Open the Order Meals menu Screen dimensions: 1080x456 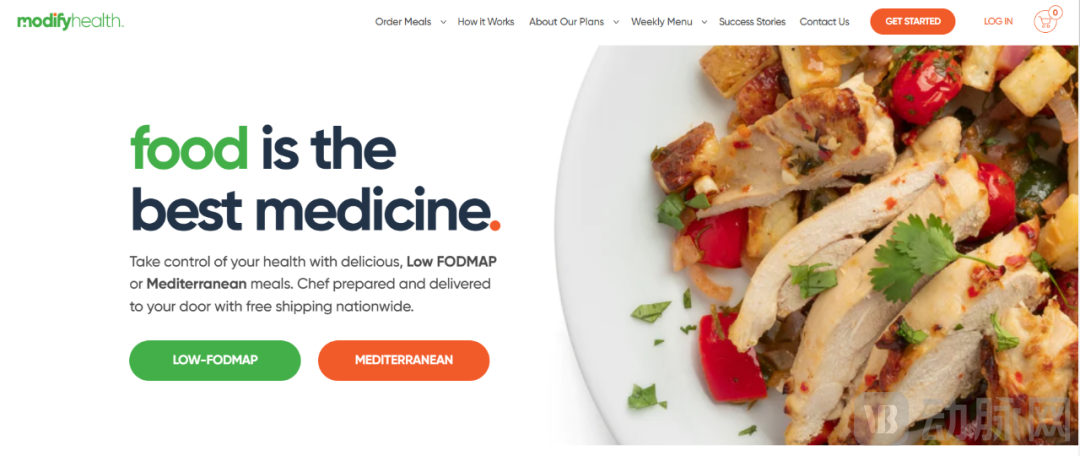pos(403,21)
